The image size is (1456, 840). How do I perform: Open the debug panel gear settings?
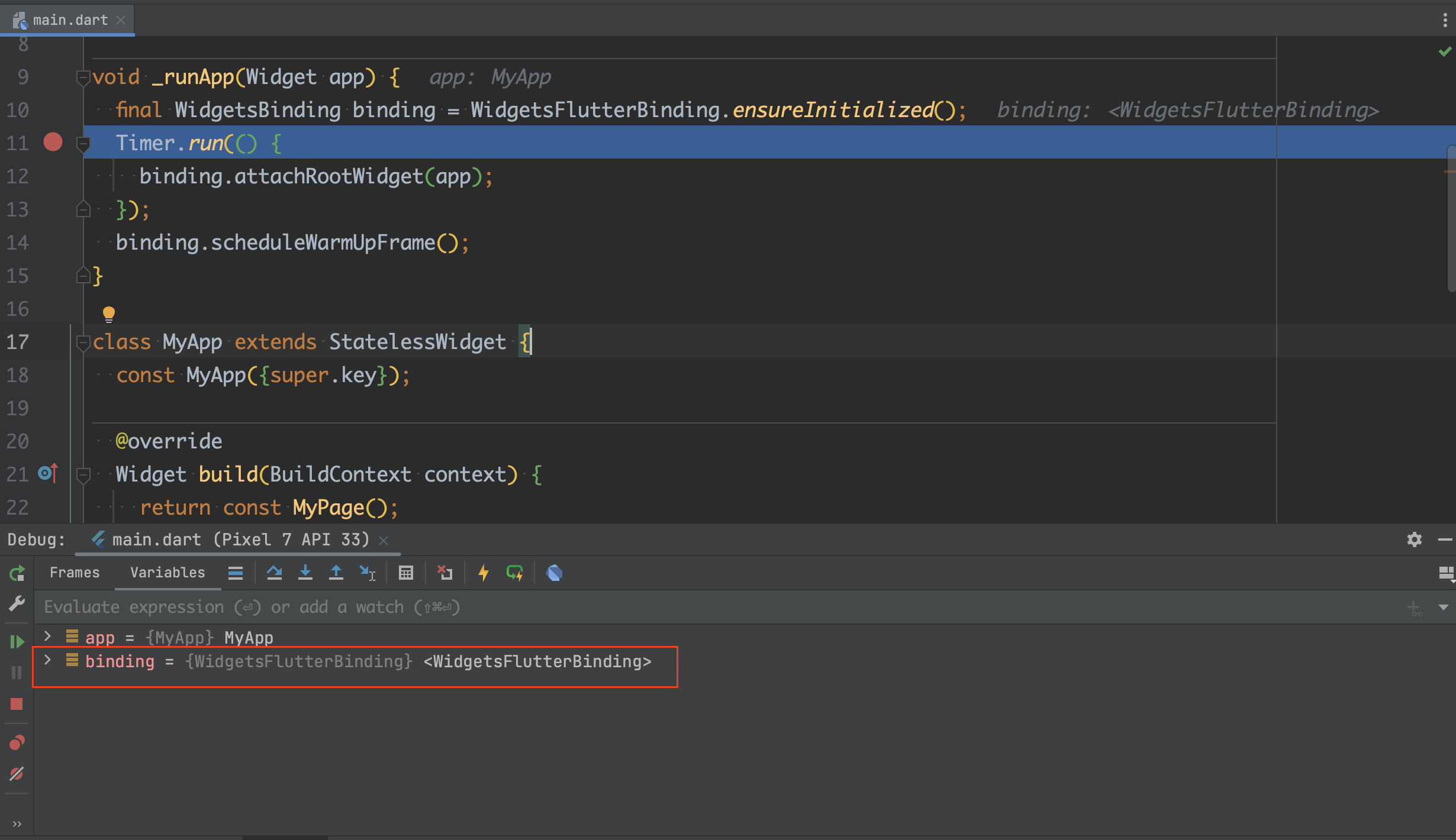pos(1415,539)
